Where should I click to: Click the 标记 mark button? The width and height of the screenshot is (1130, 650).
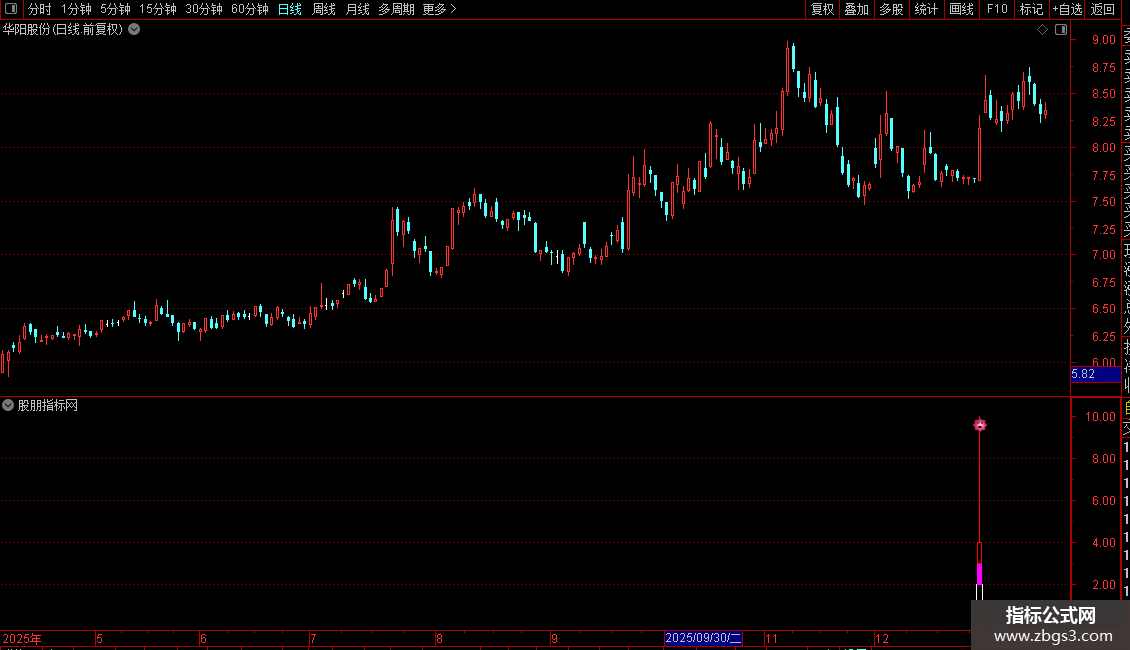tap(1031, 9)
